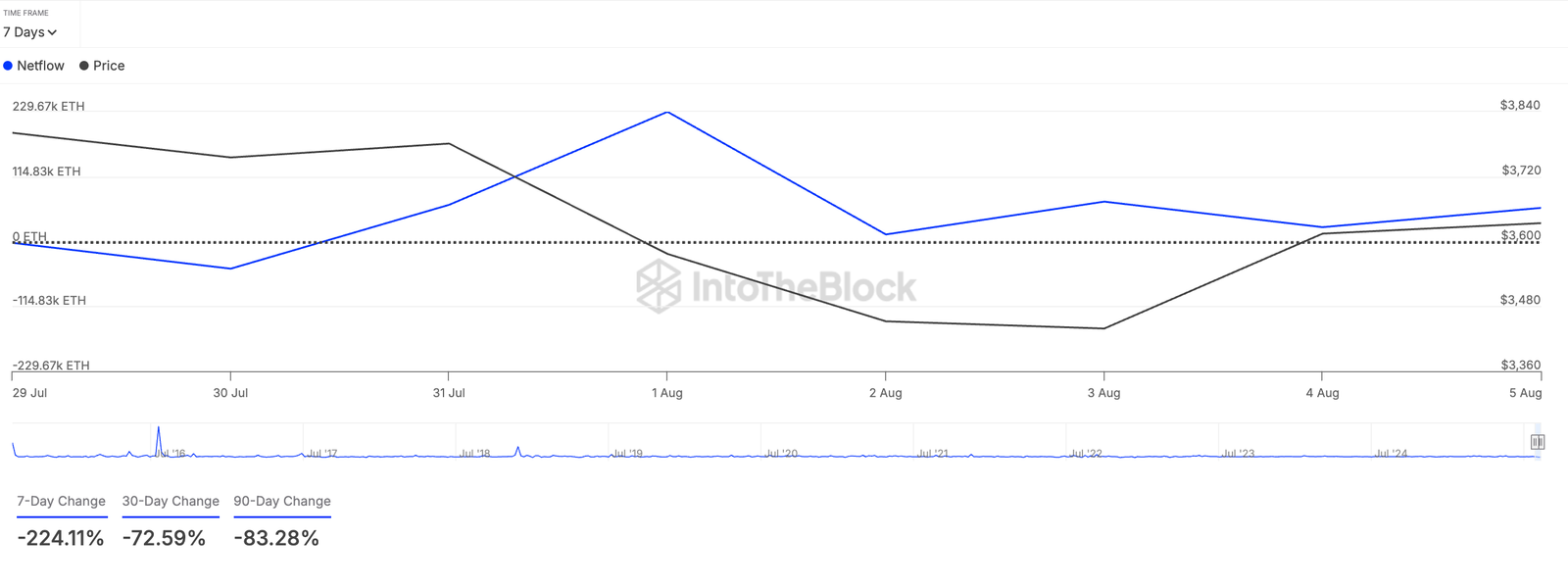The image size is (1568, 587).
Task: Click the -72.59% change value
Action: (x=164, y=536)
